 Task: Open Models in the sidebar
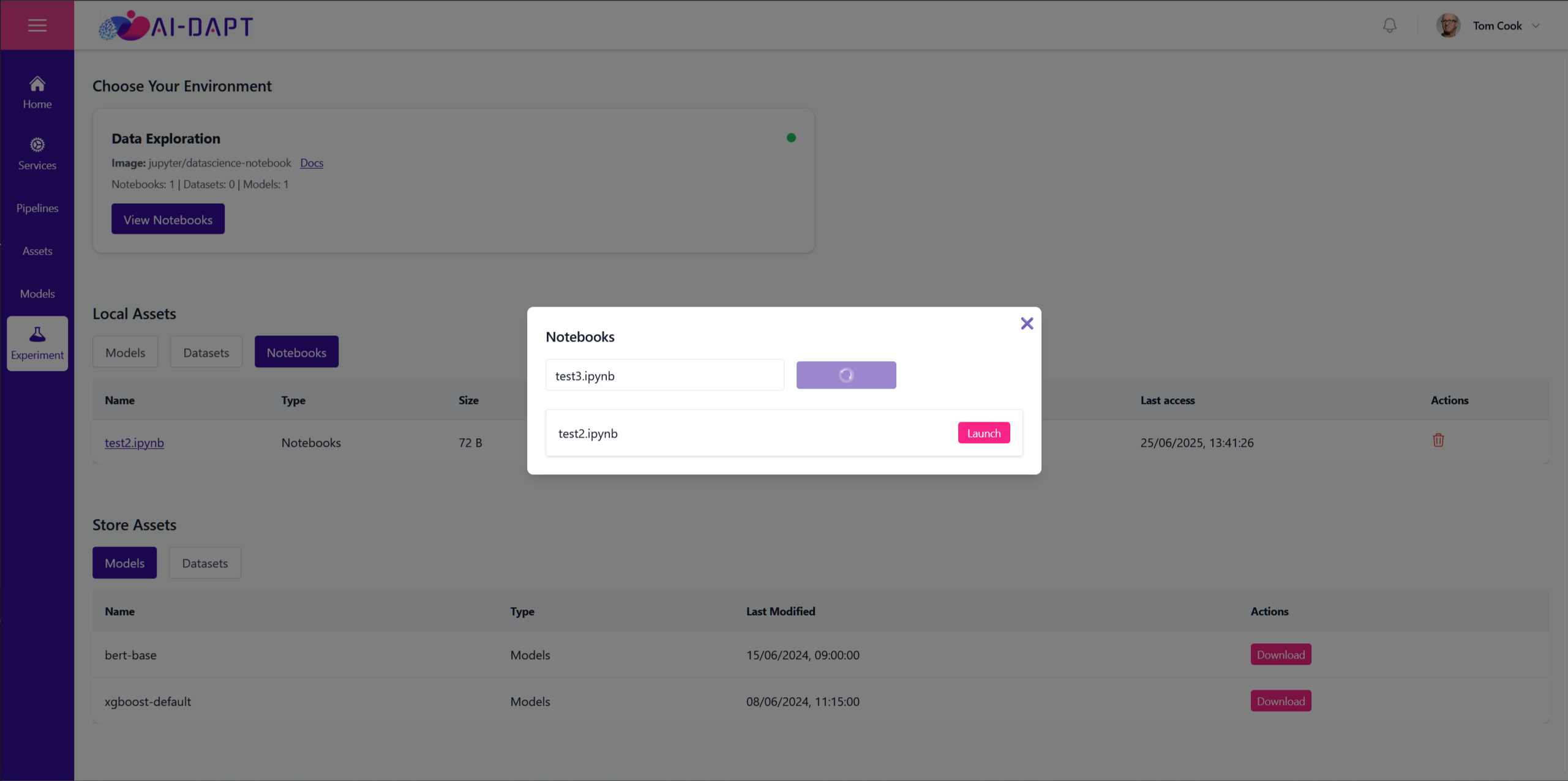click(37, 294)
